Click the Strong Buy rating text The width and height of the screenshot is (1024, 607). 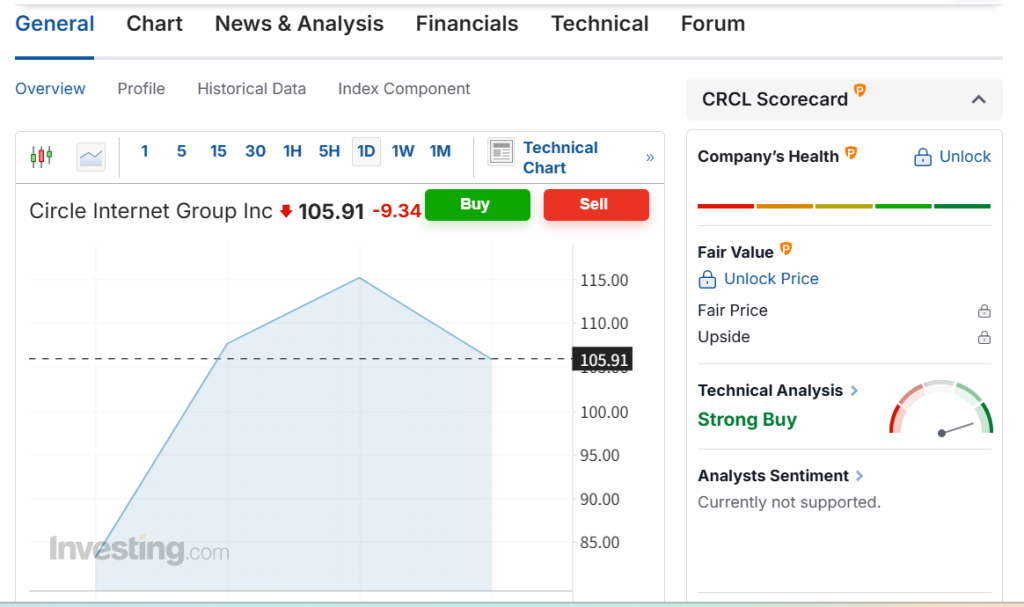747,419
